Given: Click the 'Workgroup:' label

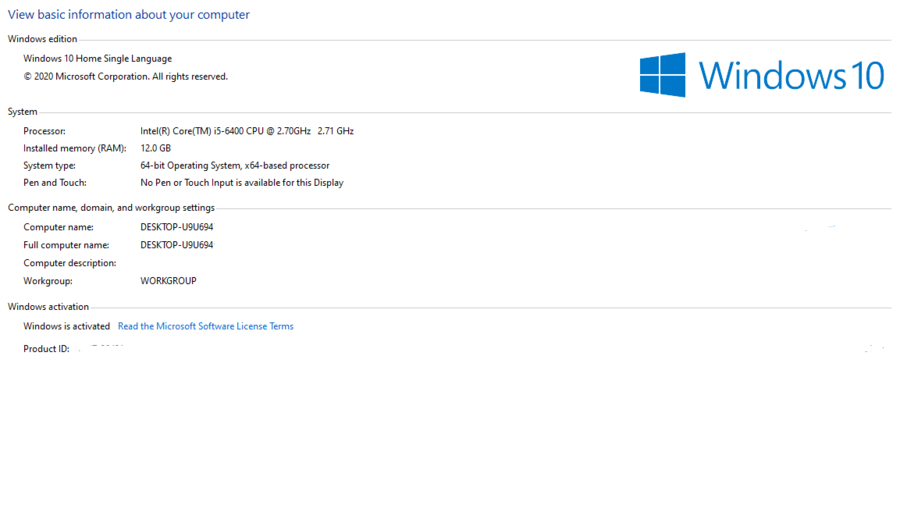Looking at the screenshot, I should tap(48, 281).
